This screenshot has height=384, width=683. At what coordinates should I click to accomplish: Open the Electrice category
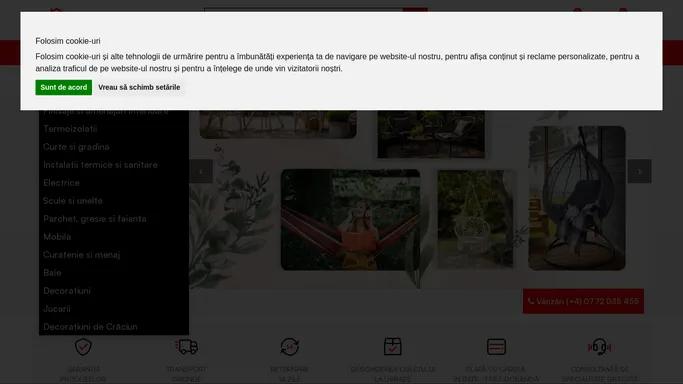[x=61, y=183]
